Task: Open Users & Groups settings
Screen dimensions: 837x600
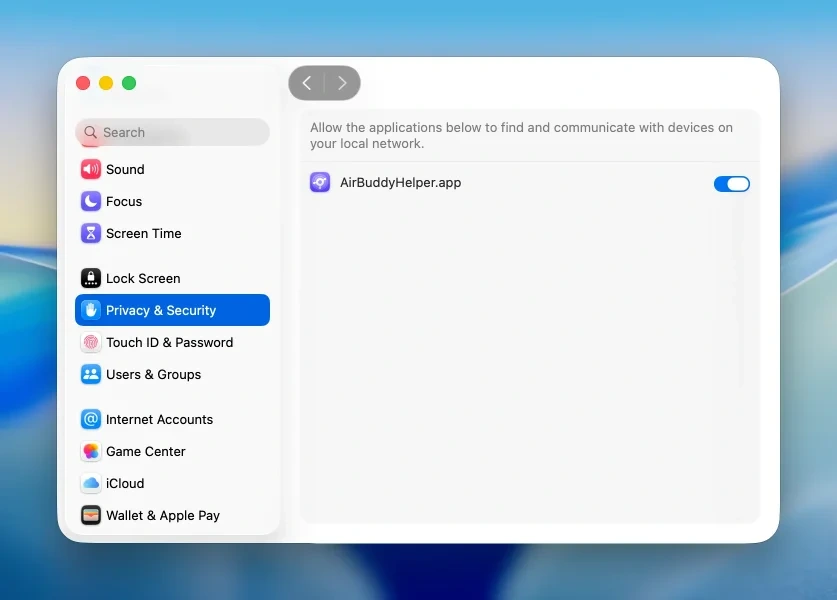Action: [172, 374]
